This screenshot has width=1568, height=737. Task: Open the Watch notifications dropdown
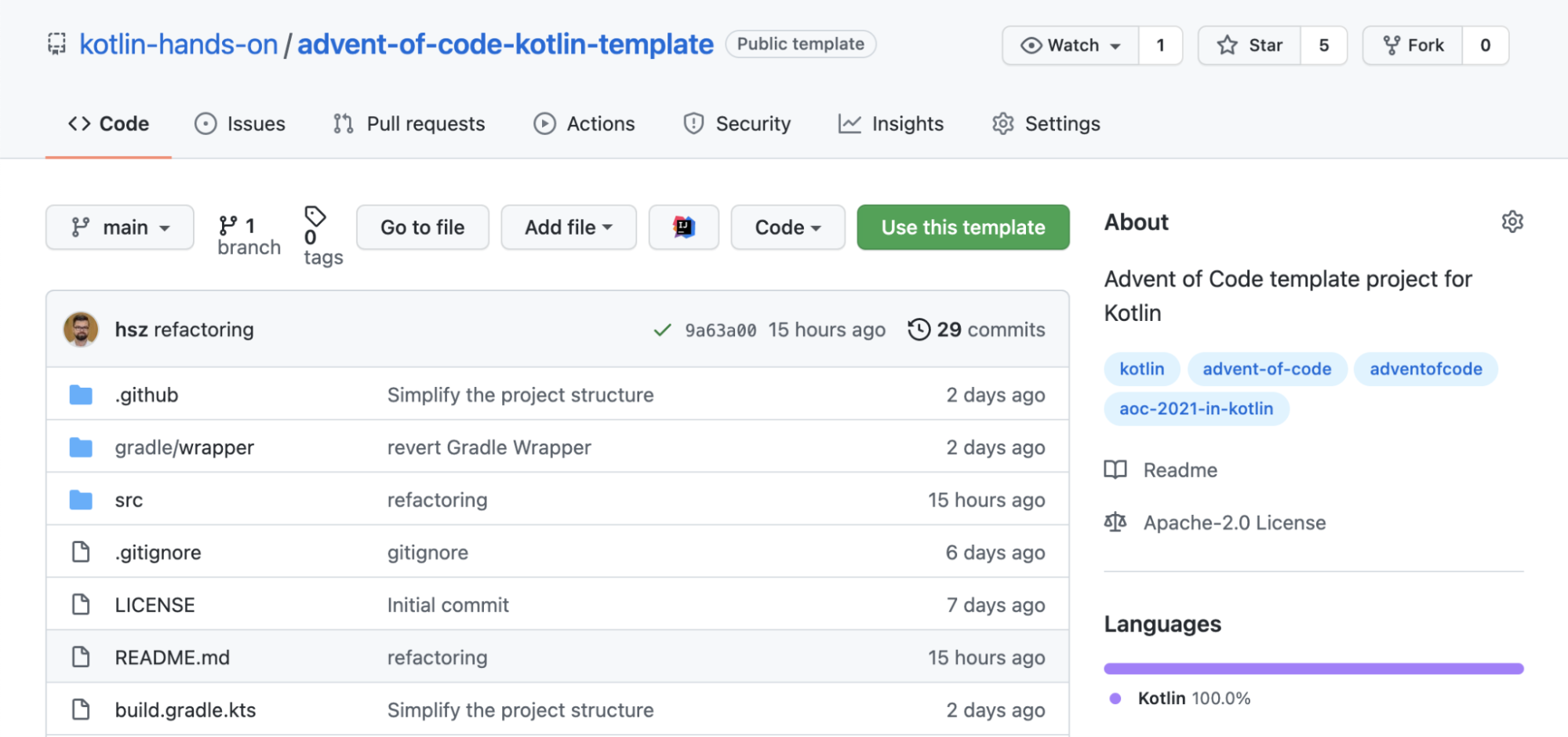(x=1070, y=46)
